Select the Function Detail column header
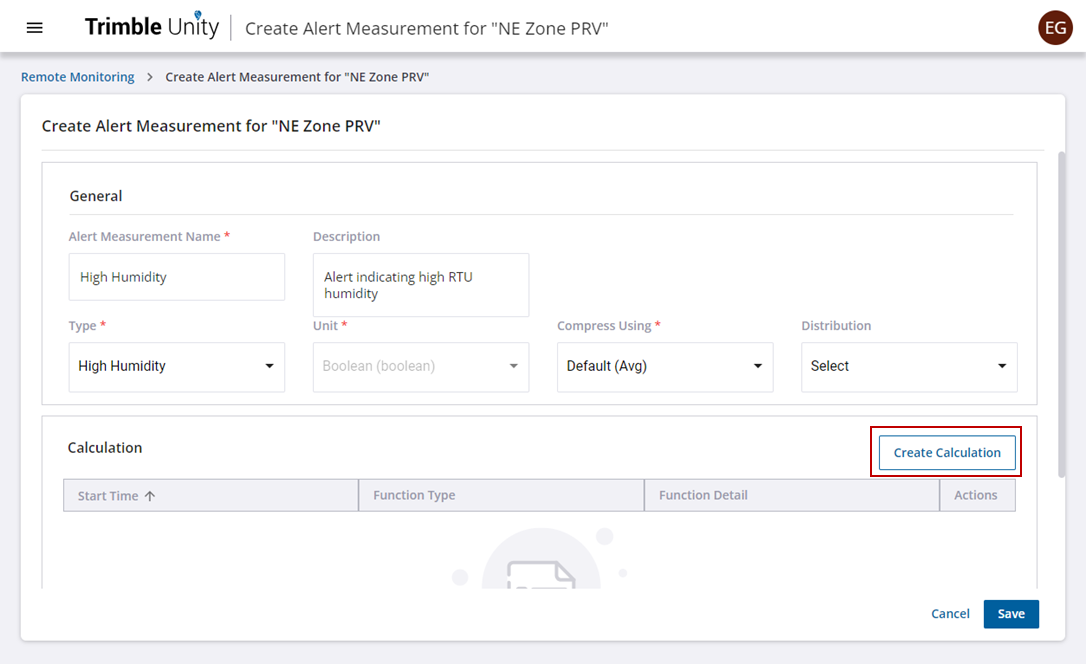 point(703,495)
